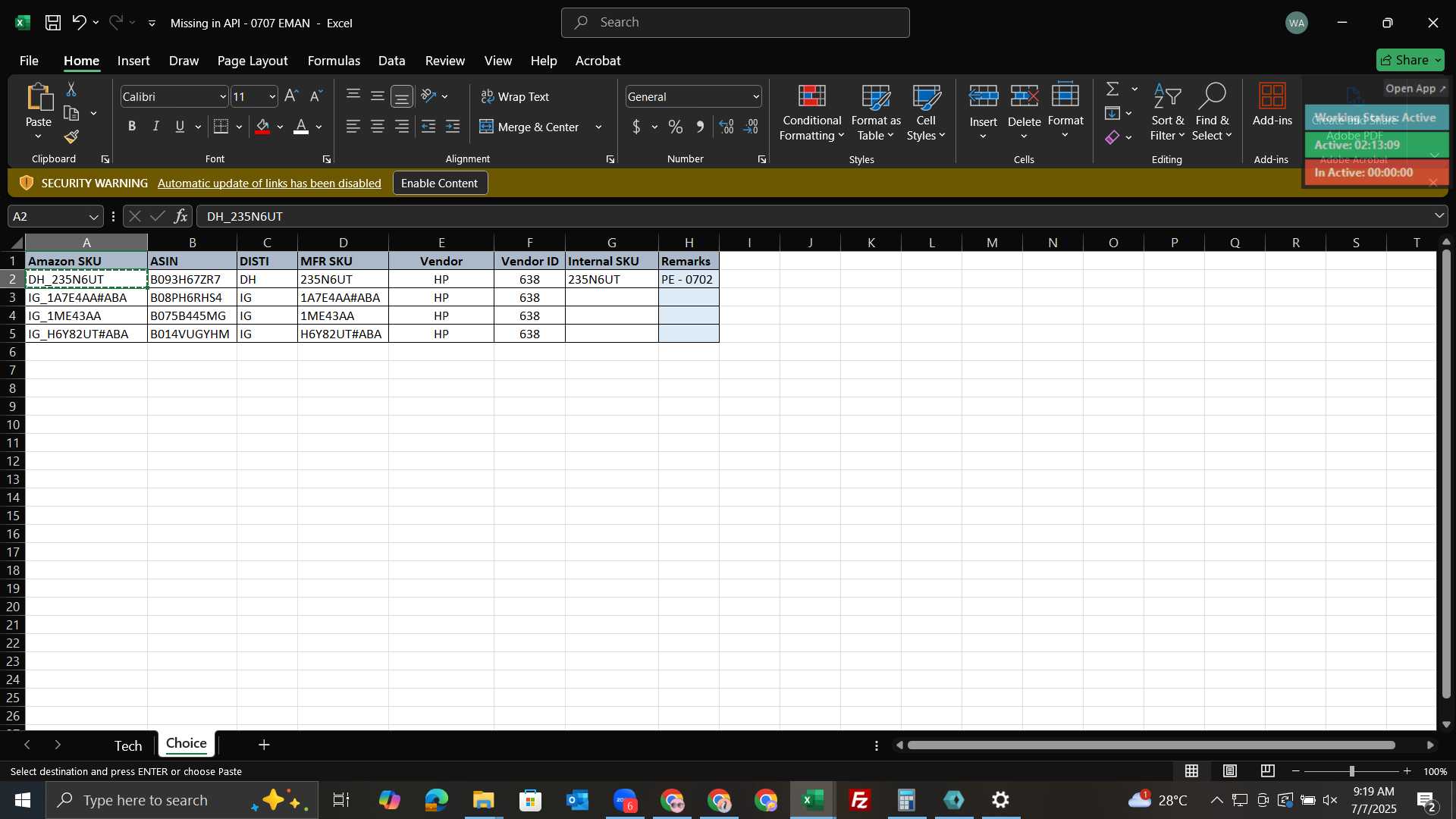Switch to the Review tab

[x=445, y=61]
